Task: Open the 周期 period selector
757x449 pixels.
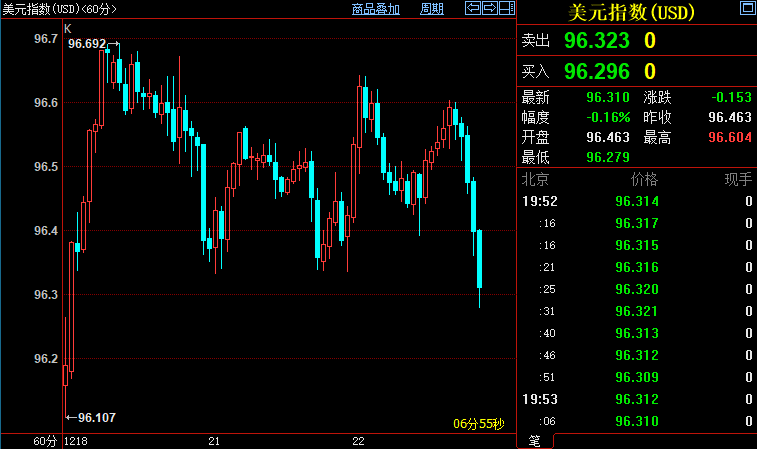Action: pyautogui.click(x=432, y=9)
